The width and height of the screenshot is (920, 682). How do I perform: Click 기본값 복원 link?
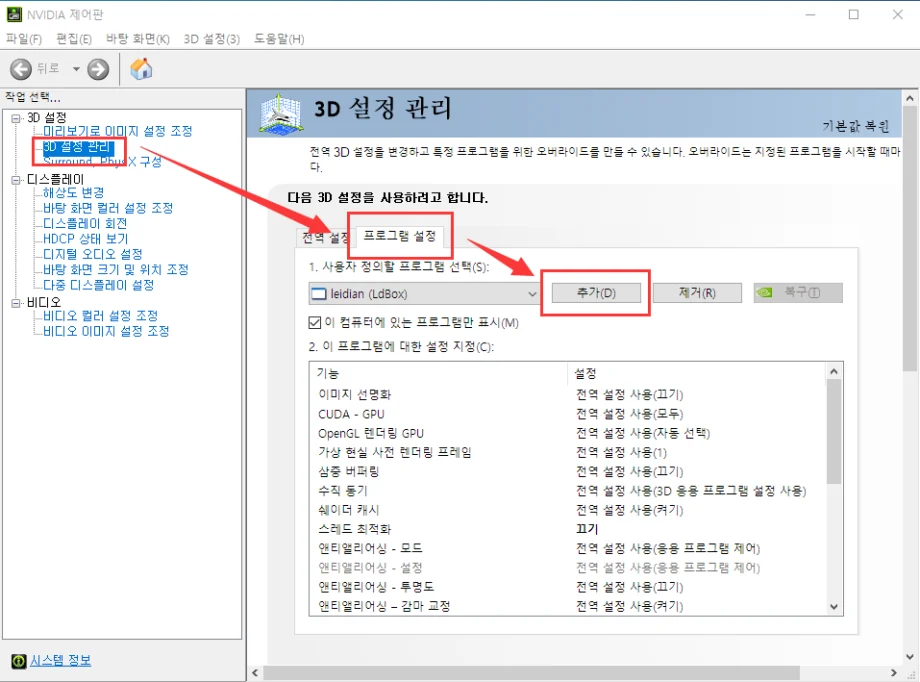click(855, 126)
